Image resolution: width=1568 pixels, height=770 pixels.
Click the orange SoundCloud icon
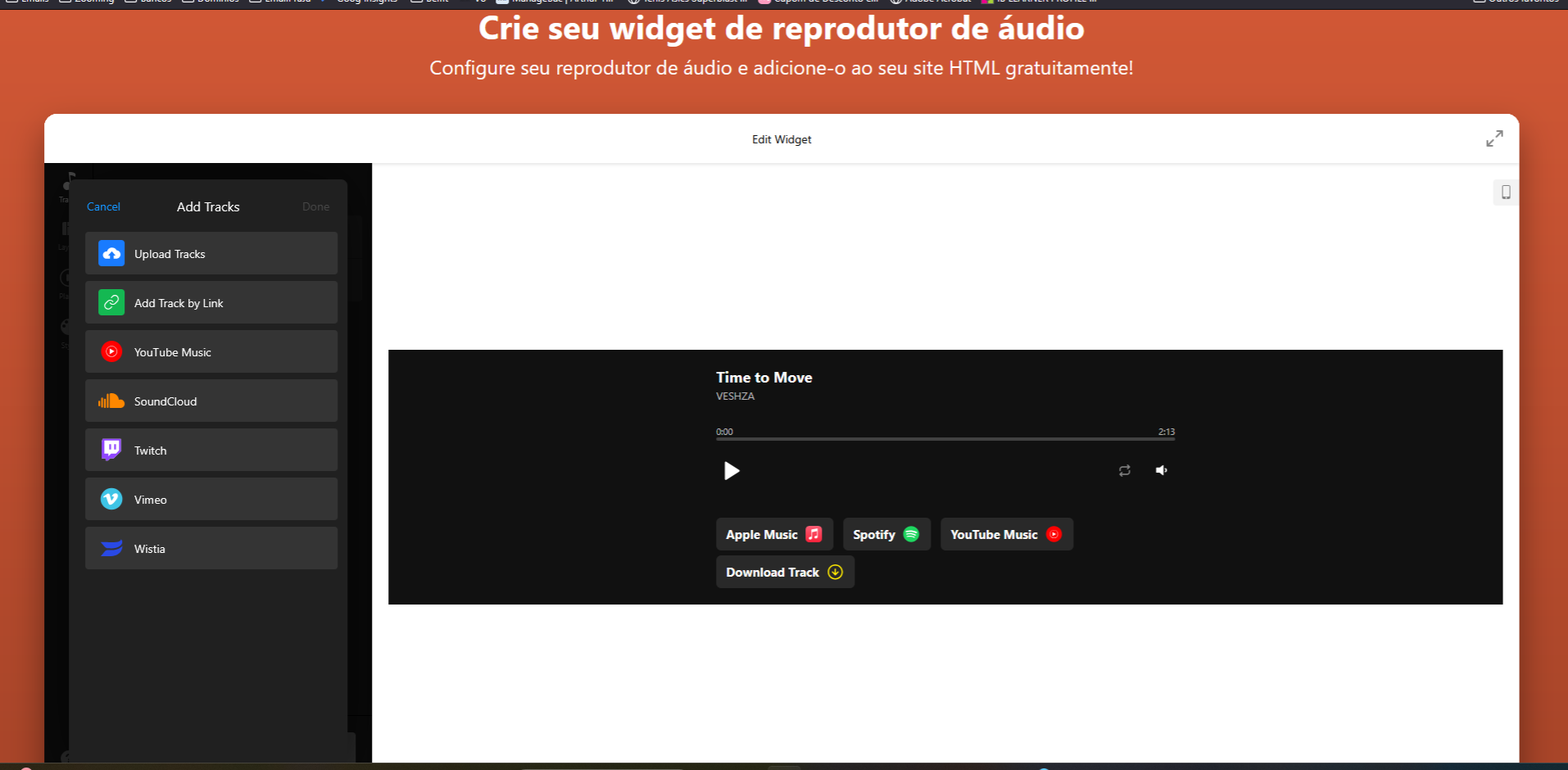click(111, 401)
